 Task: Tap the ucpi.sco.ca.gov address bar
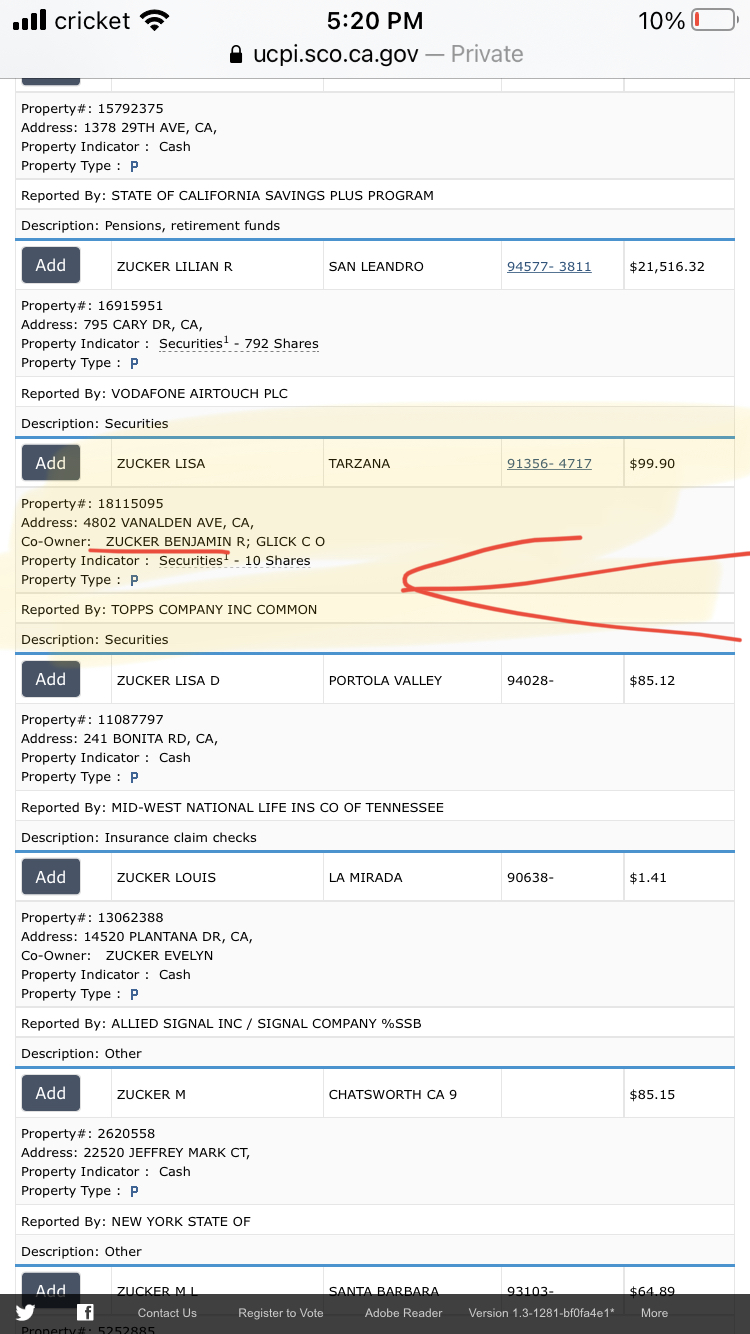click(375, 54)
